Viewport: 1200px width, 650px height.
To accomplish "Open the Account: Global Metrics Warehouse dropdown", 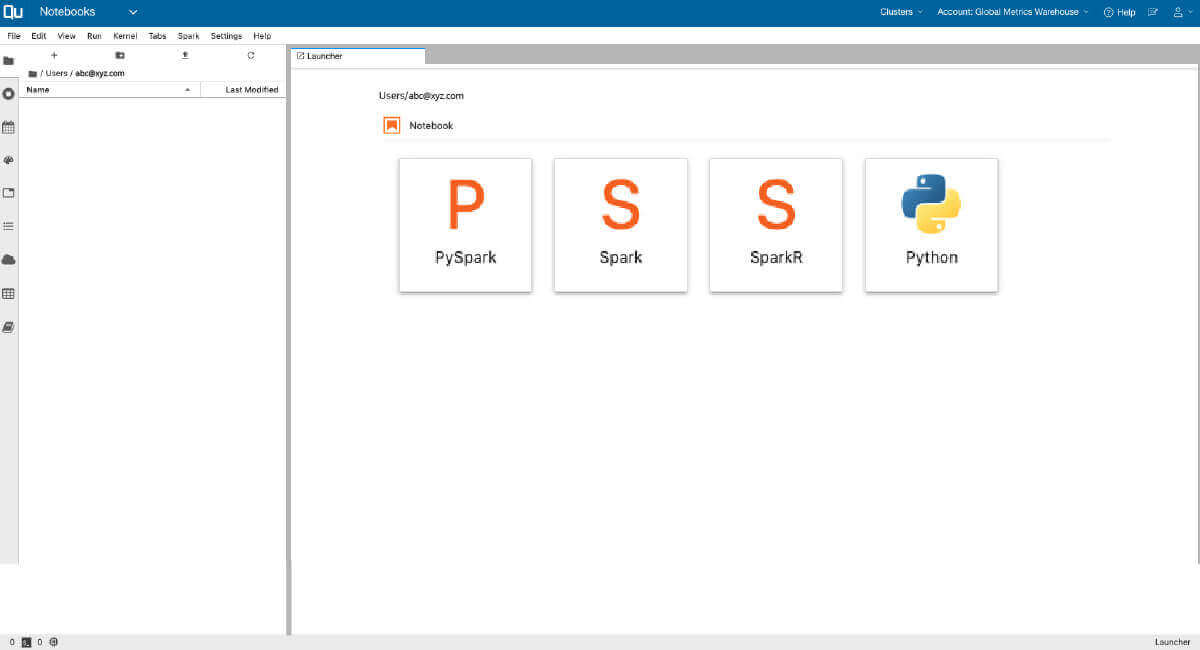I will [x=1012, y=12].
